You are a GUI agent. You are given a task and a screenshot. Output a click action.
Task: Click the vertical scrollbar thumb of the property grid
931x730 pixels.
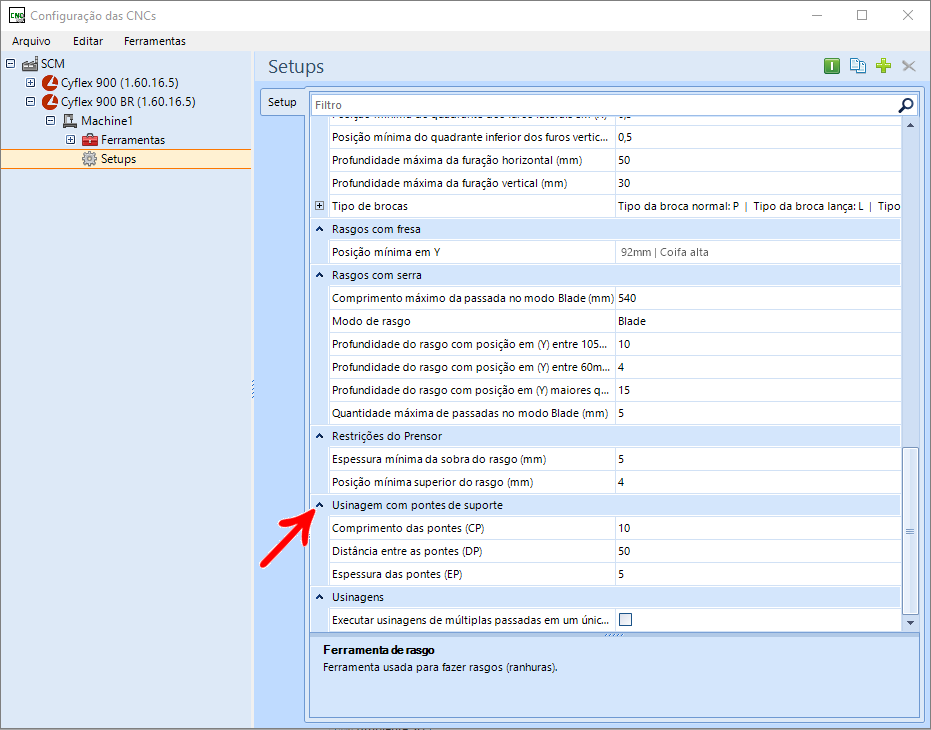pyautogui.click(x=910, y=531)
